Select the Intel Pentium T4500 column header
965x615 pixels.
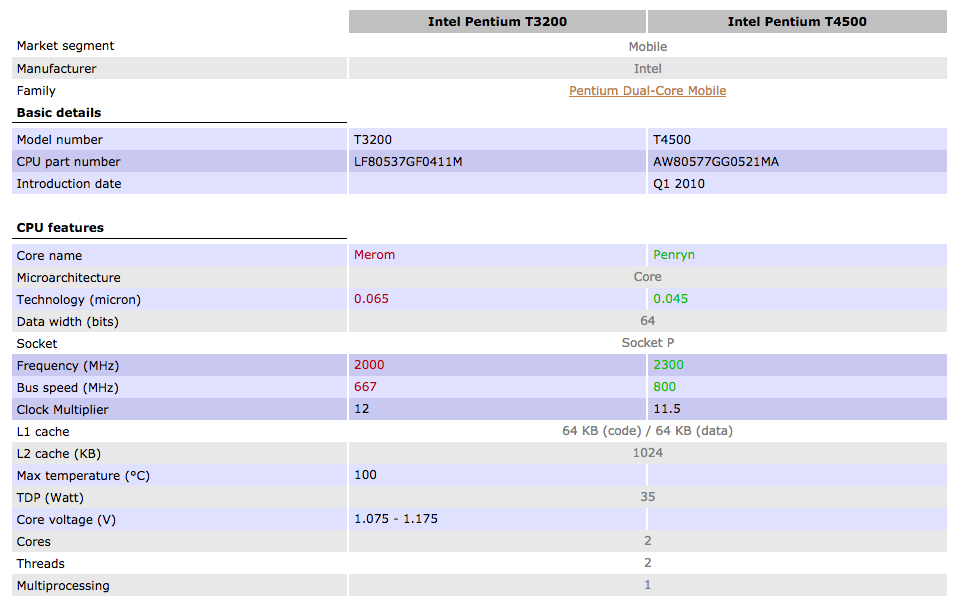[x=797, y=21]
